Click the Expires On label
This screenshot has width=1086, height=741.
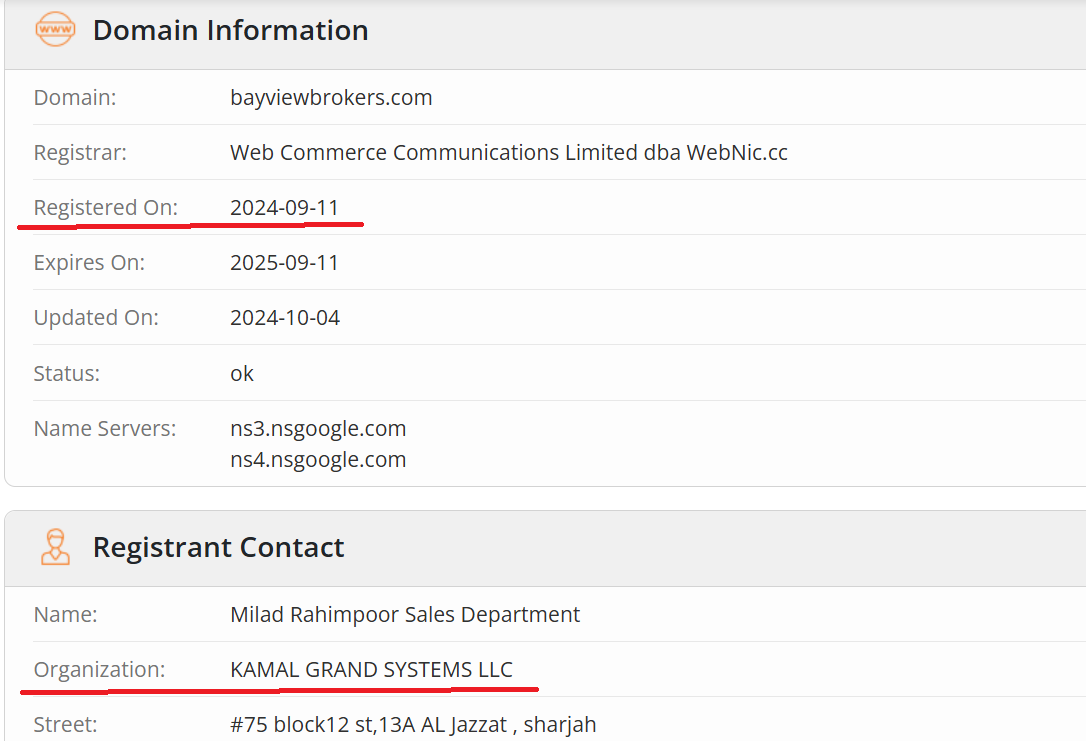(x=89, y=263)
